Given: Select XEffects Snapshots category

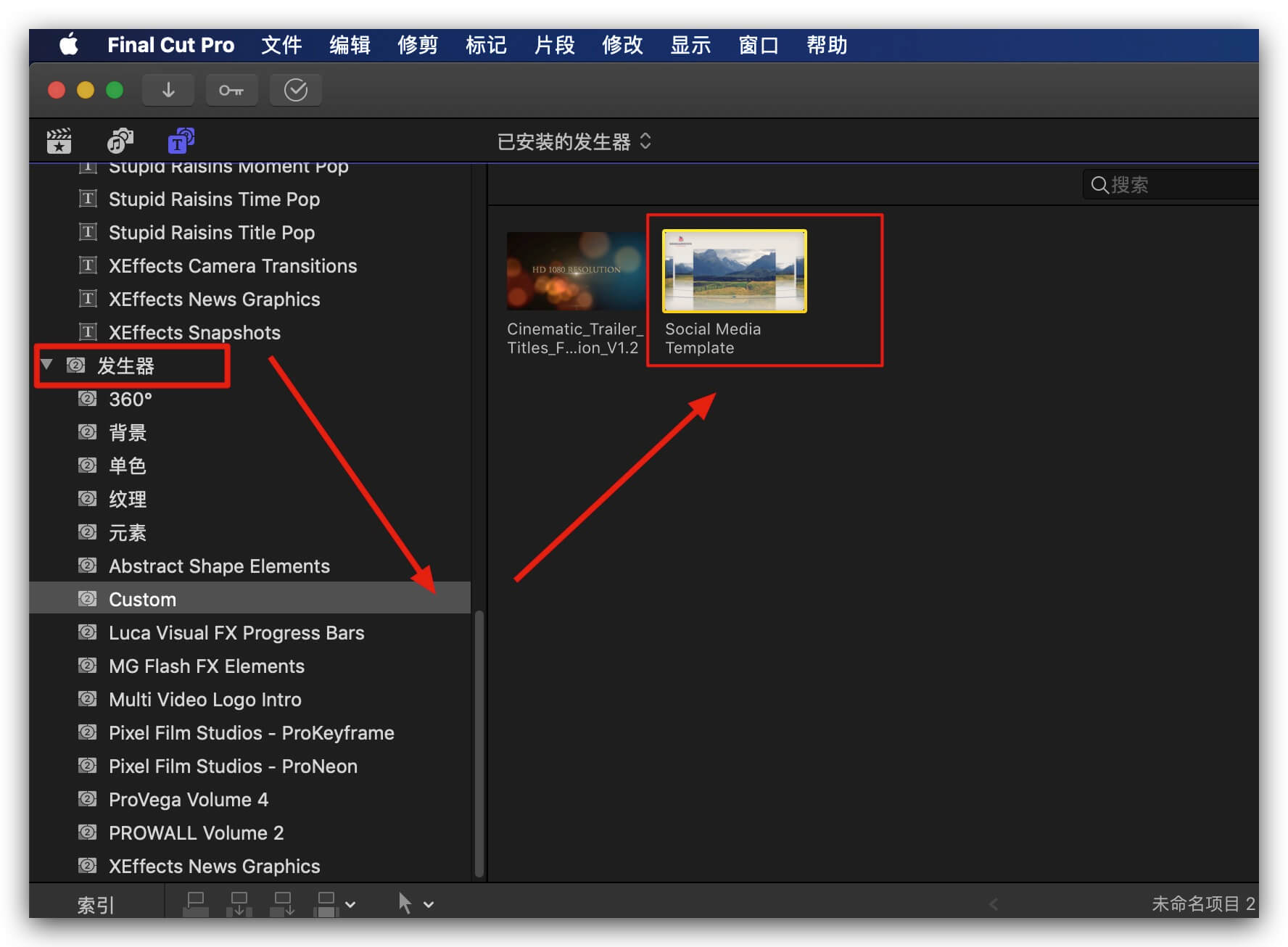Looking at the screenshot, I should tap(250, 333).
